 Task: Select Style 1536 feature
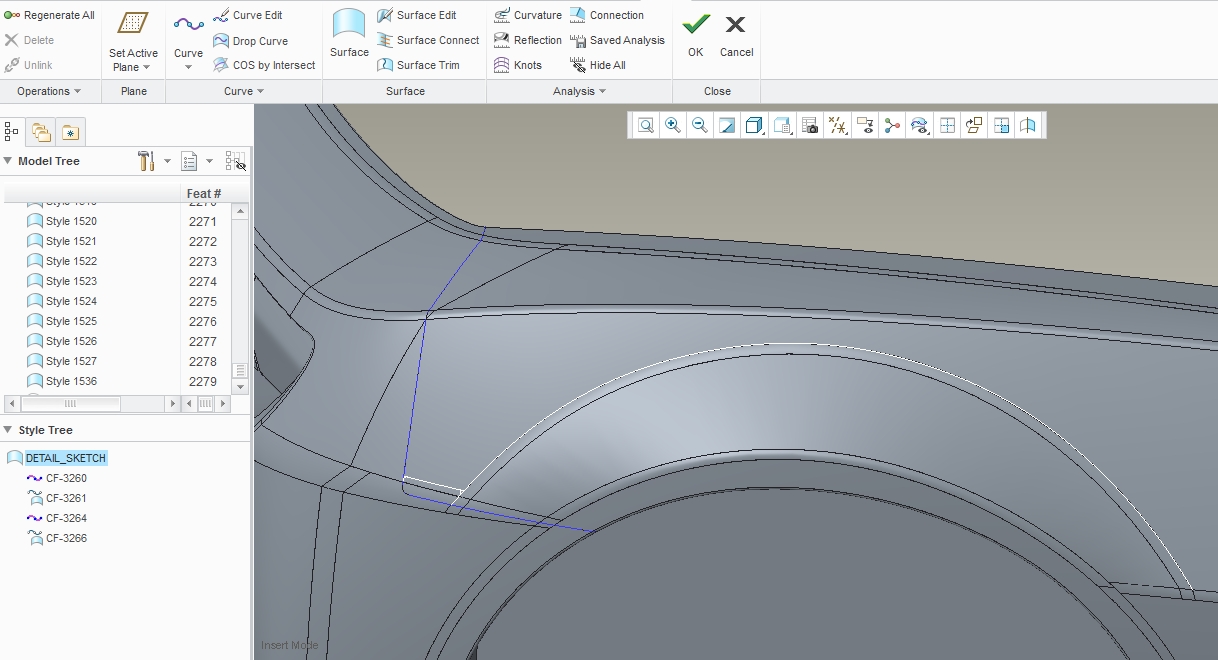coord(61,381)
